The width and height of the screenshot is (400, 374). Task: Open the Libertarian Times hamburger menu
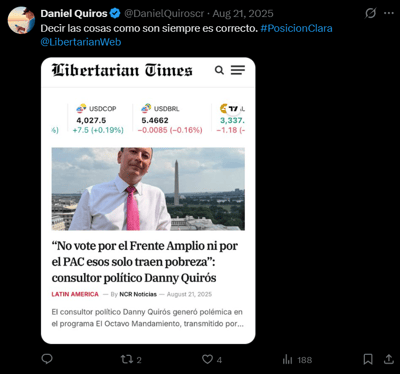pyautogui.click(x=238, y=70)
